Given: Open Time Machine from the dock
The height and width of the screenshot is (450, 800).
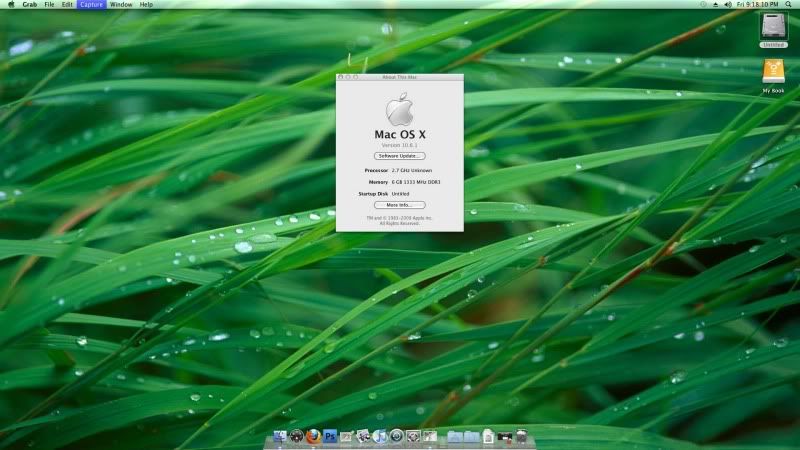Looking at the screenshot, I should 396,436.
